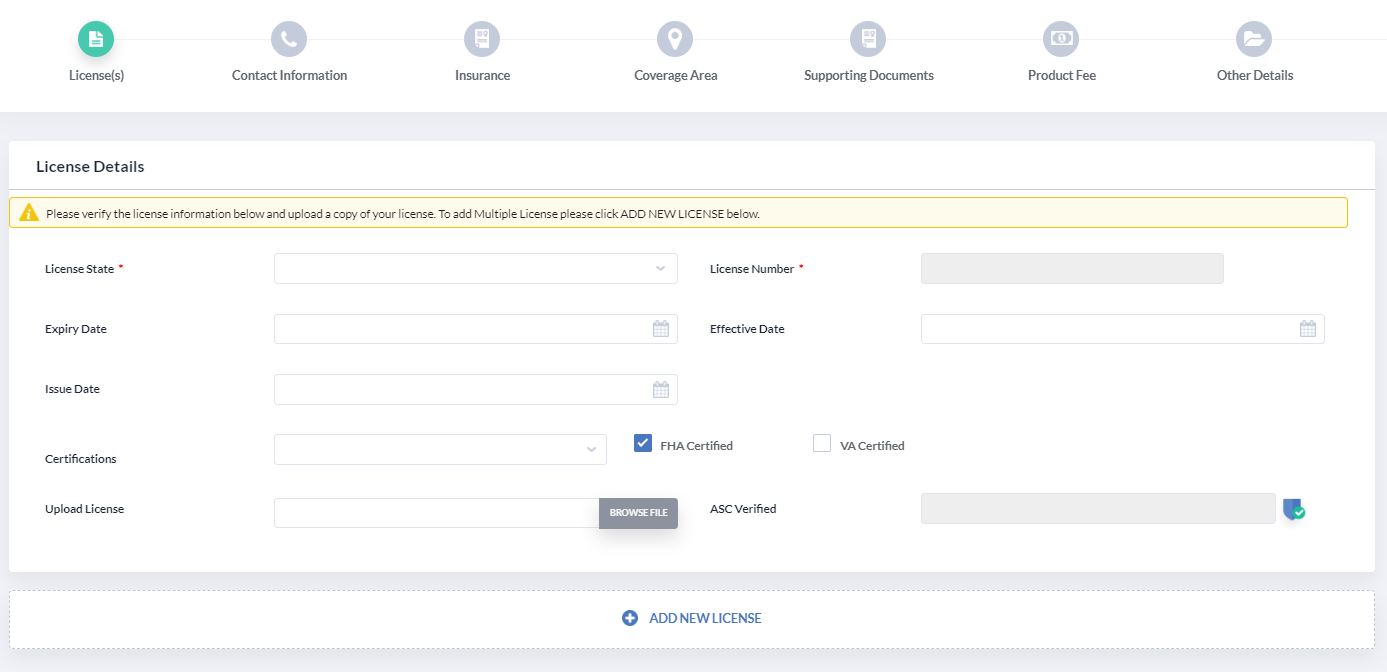The width and height of the screenshot is (1387, 672).
Task: Click the VA Certified label text
Action: point(872,446)
